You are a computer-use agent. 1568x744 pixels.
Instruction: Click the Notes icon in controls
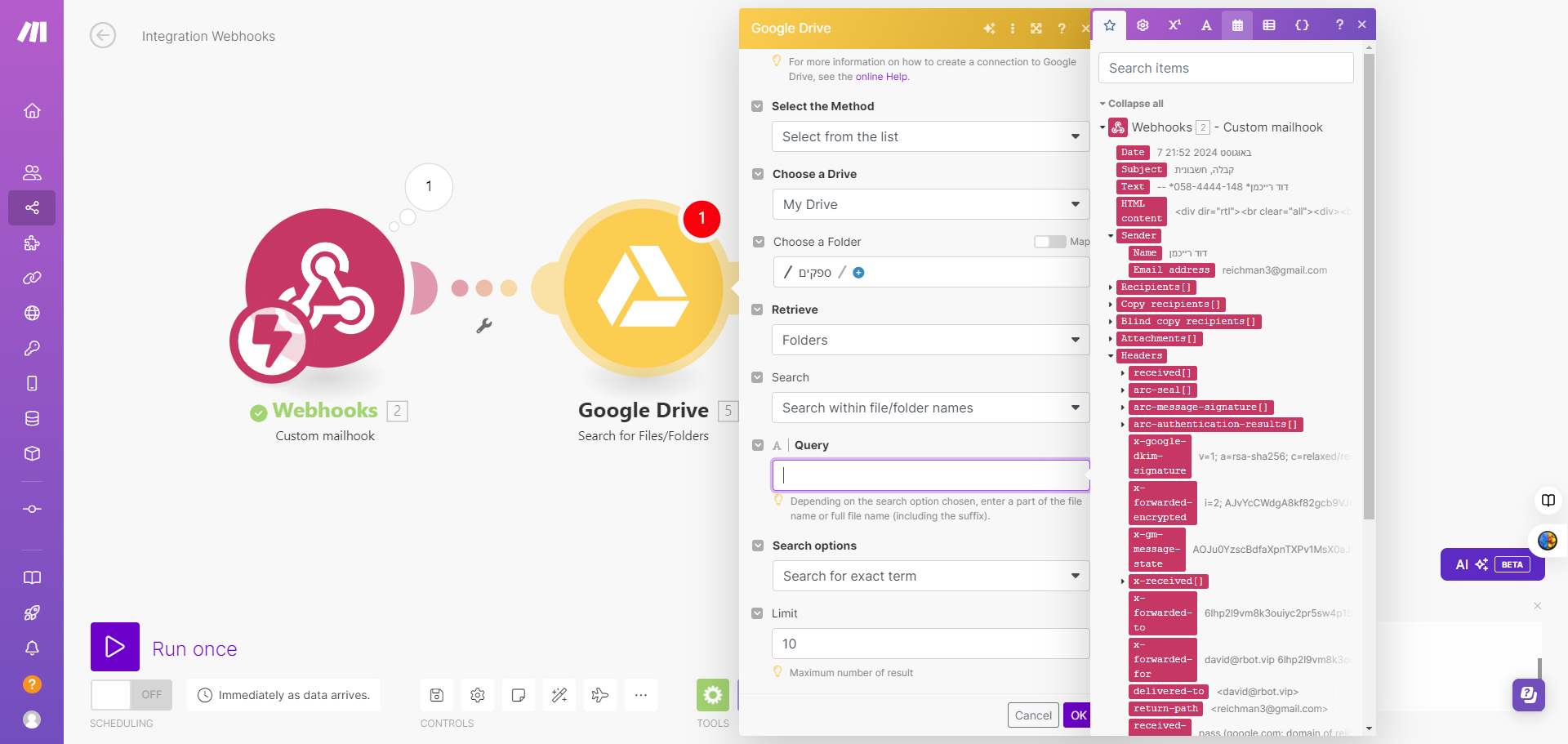coord(519,695)
